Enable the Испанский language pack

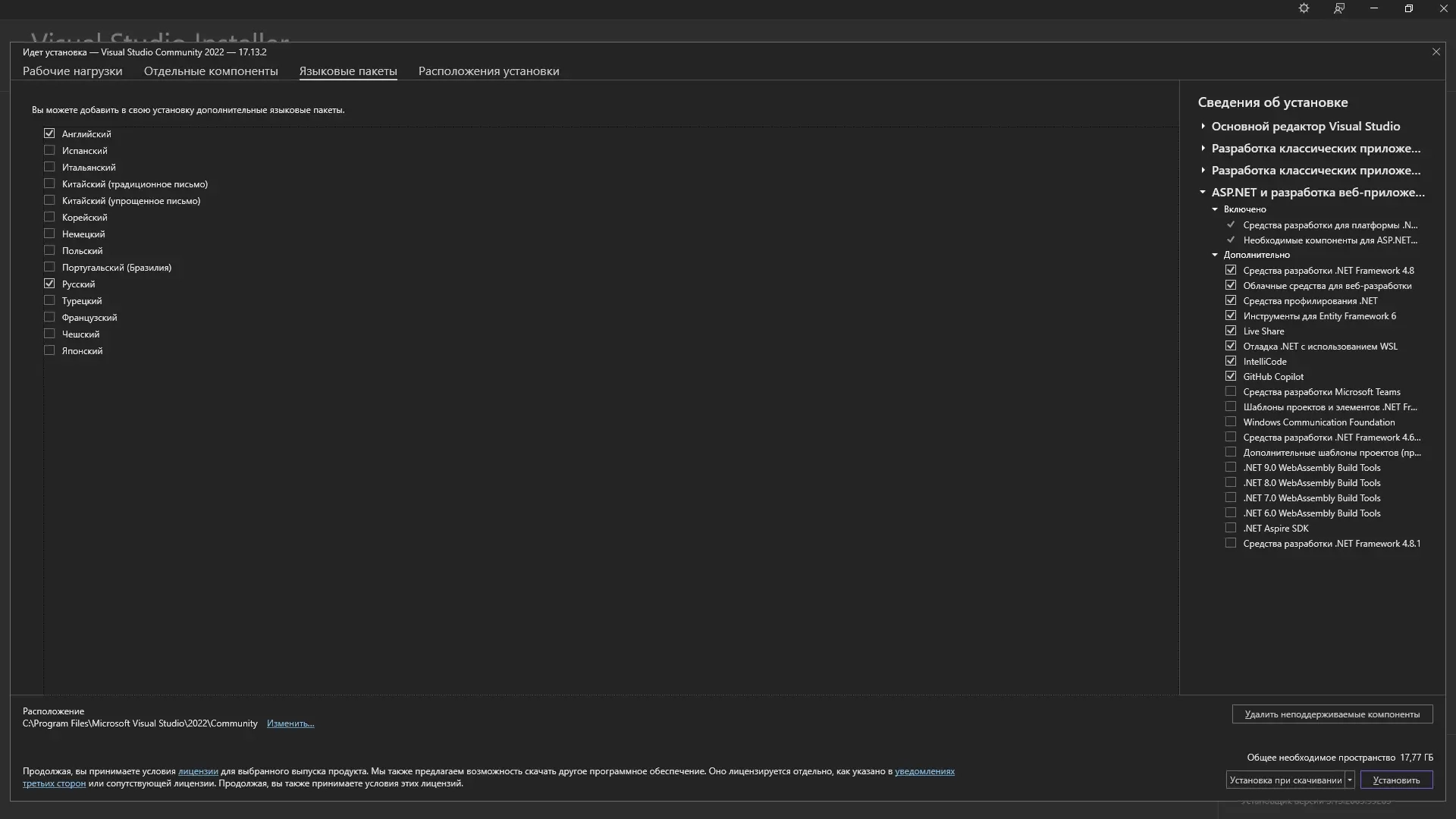coord(49,150)
